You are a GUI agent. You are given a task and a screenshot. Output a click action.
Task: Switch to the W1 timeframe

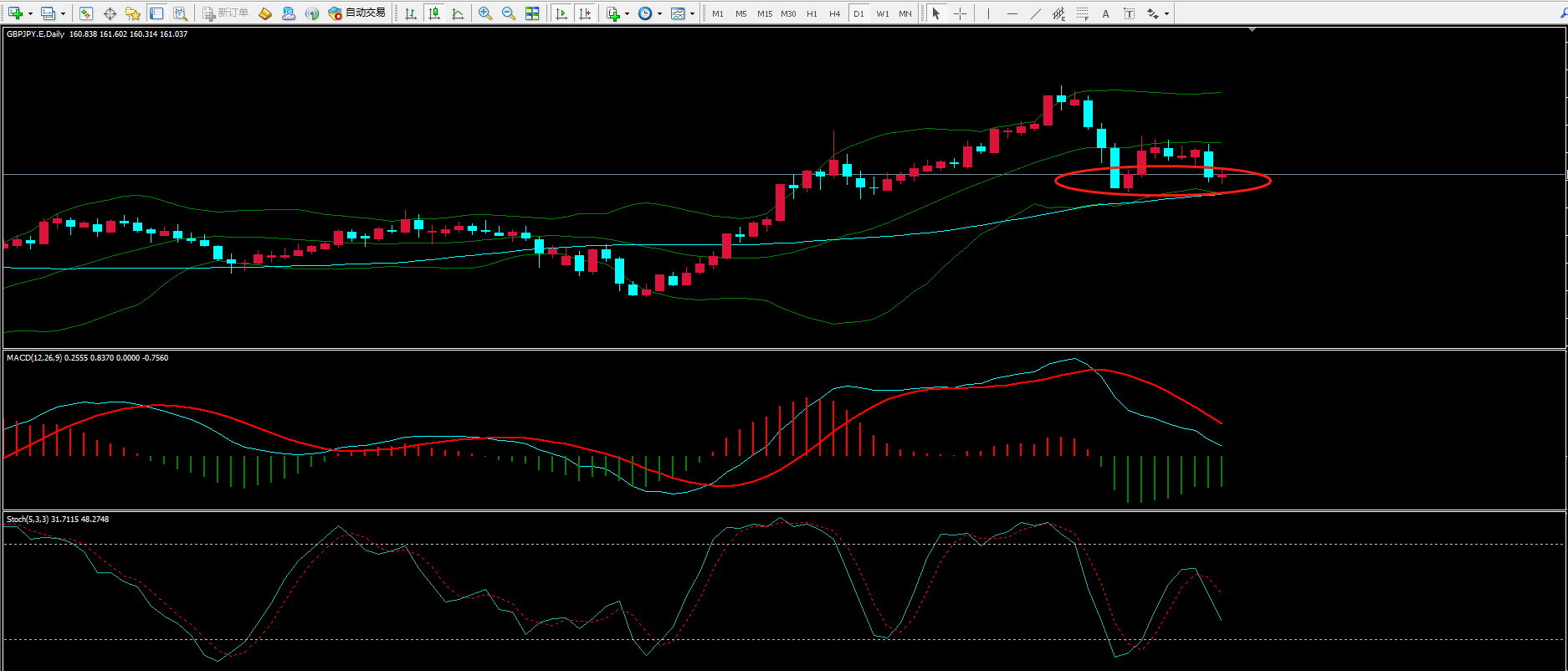tap(883, 13)
